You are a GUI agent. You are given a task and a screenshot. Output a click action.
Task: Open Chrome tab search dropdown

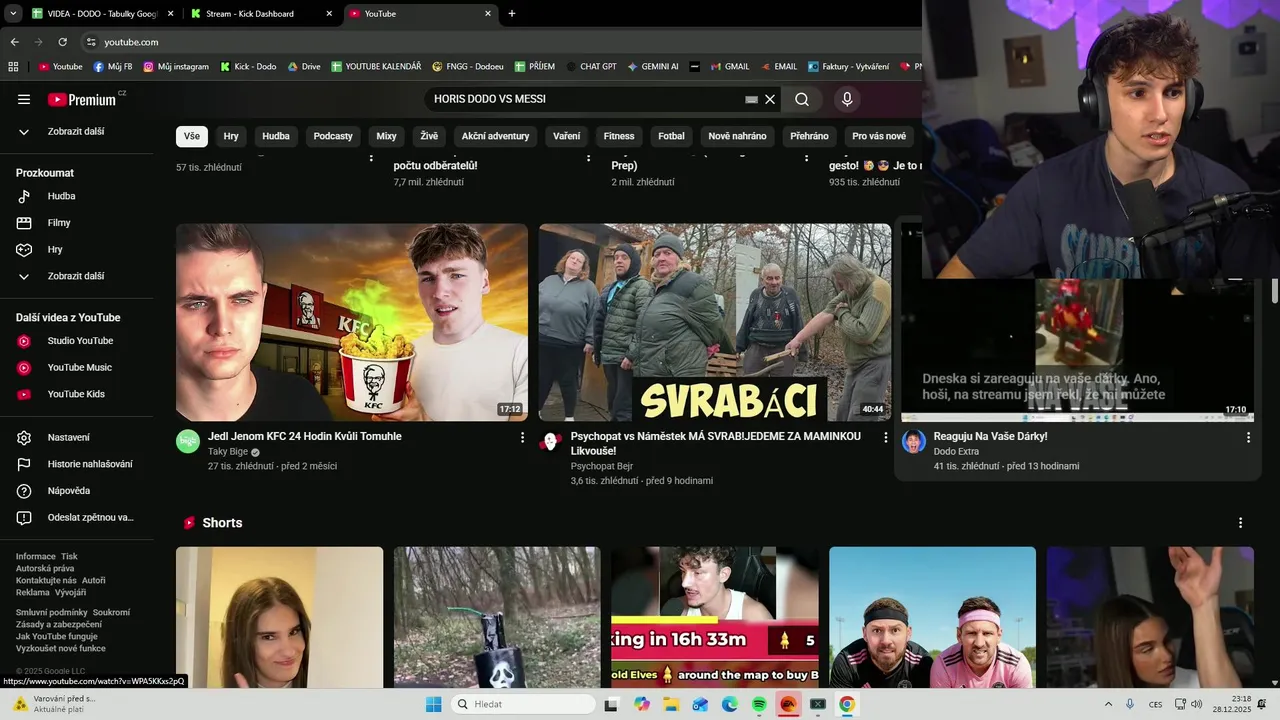(13, 14)
